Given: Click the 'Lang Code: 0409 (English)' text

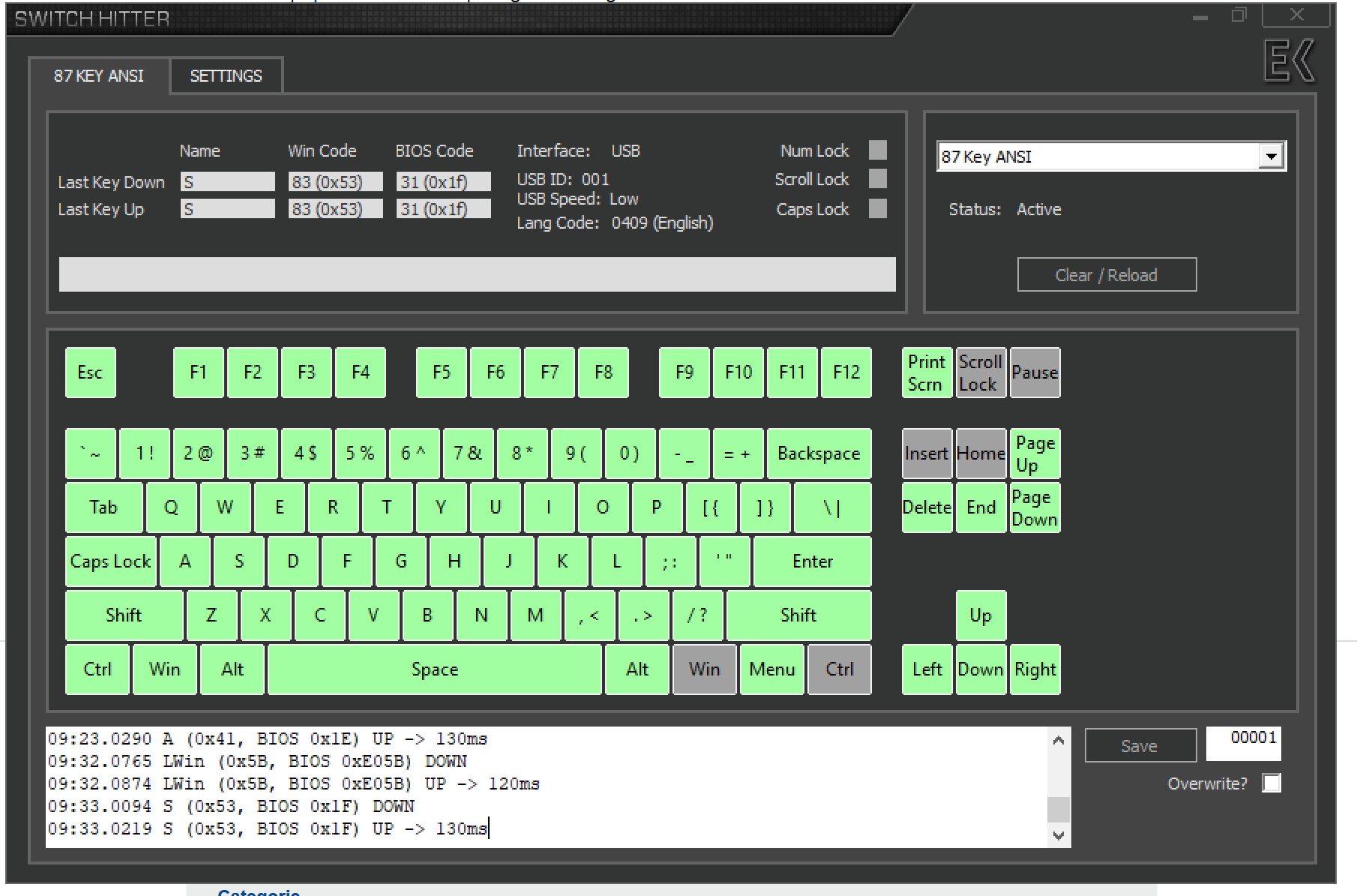Looking at the screenshot, I should (x=615, y=223).
